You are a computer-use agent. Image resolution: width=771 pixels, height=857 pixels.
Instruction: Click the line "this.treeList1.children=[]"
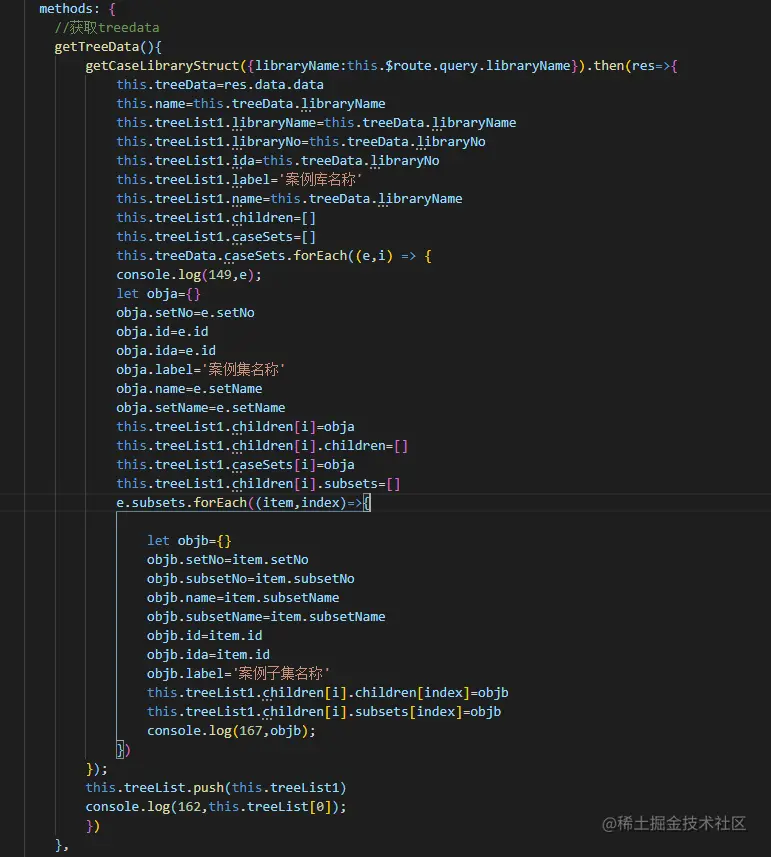click(216, 218)
